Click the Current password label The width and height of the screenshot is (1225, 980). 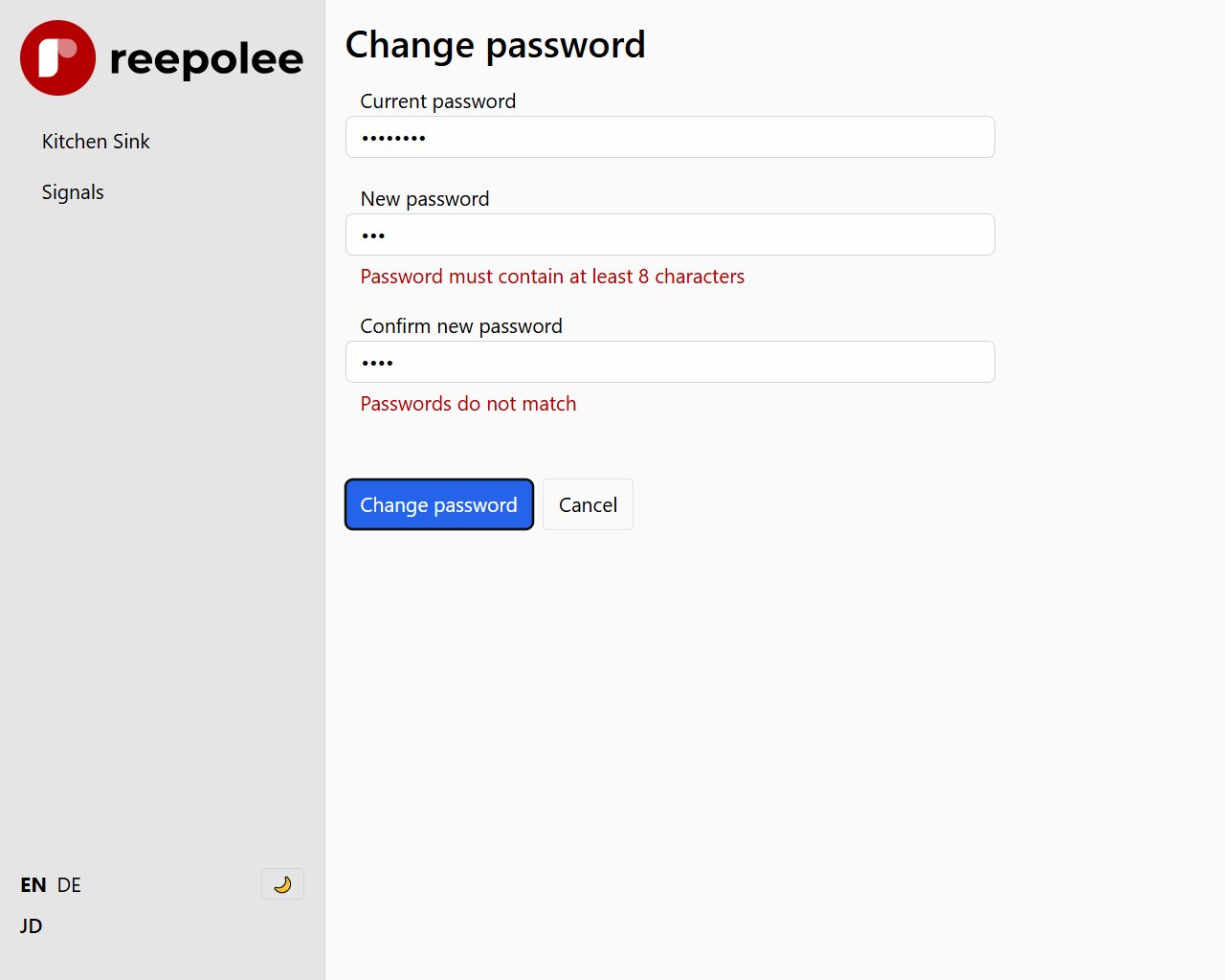point(438,101)
